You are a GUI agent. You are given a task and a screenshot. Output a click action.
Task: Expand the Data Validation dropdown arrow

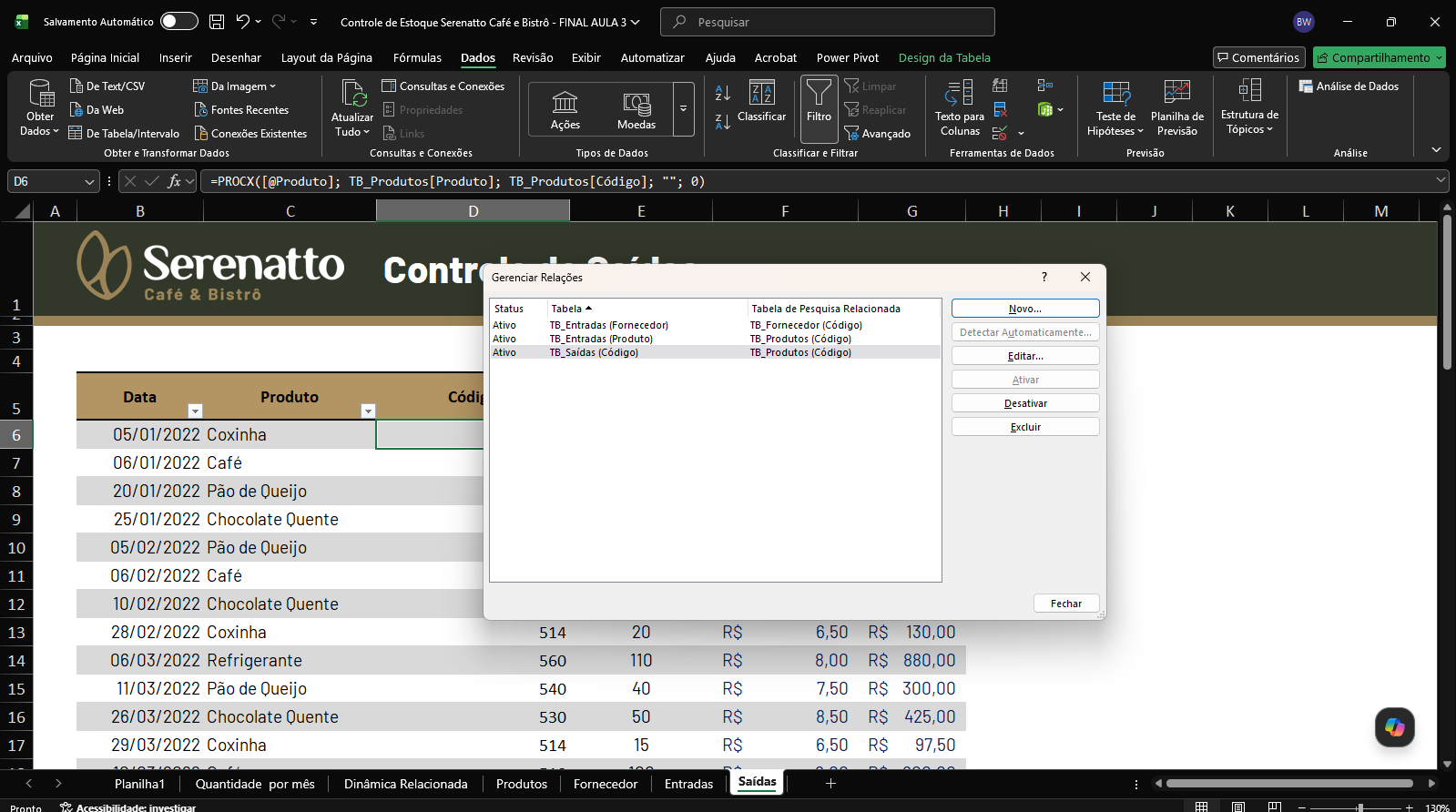1021,134
